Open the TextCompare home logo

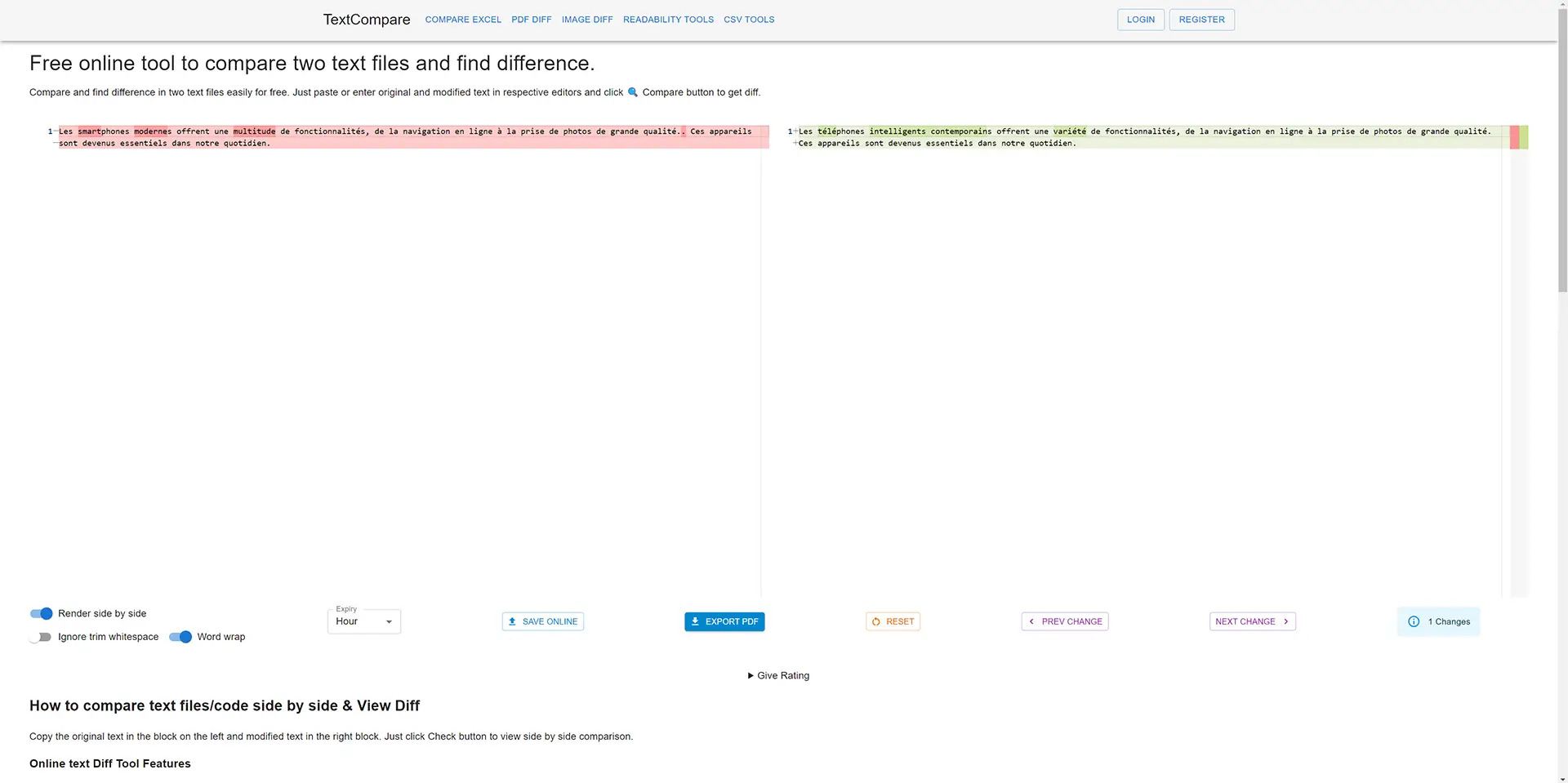tap(366, 20)
